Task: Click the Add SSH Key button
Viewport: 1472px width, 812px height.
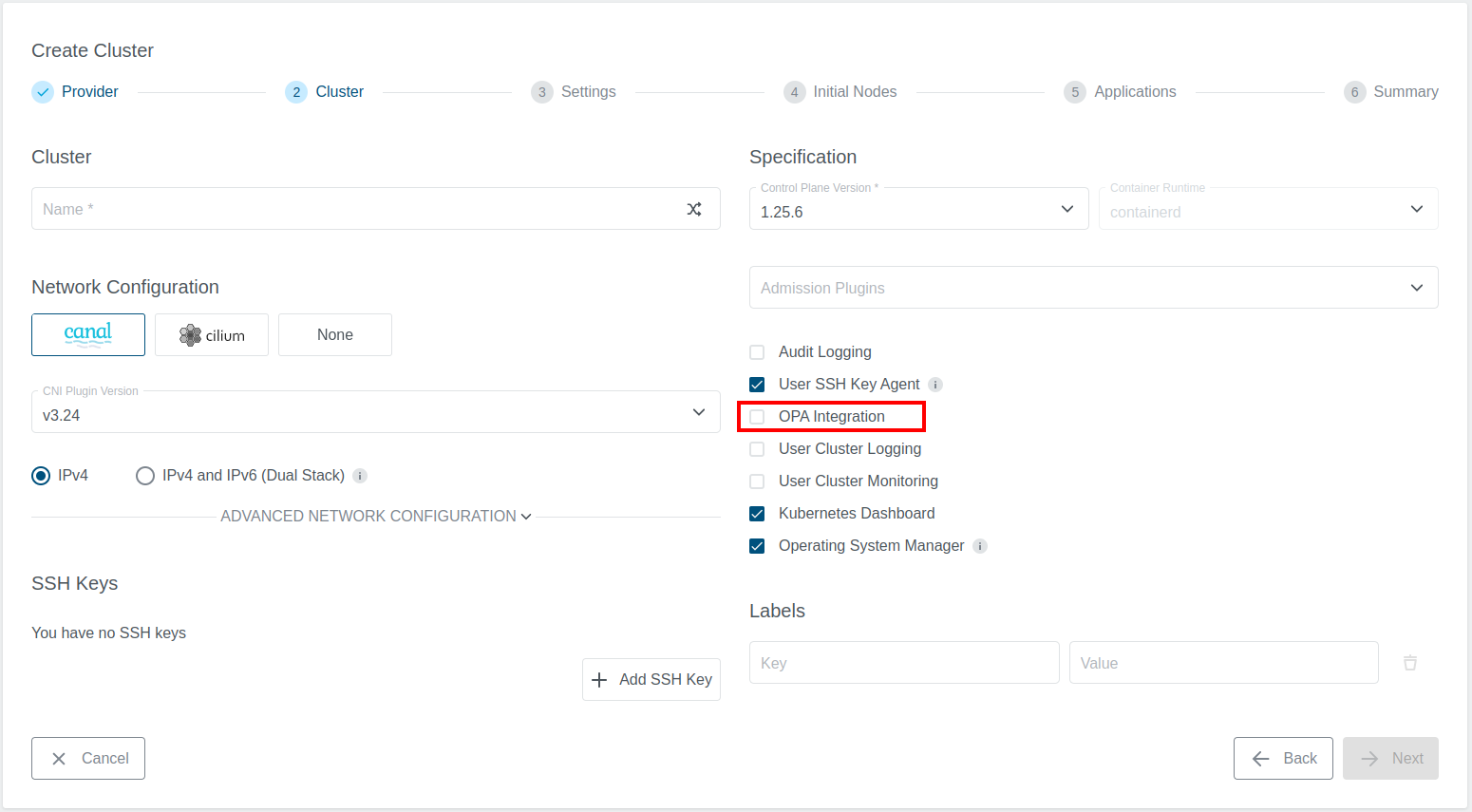Action: click(x=651, y=679)
